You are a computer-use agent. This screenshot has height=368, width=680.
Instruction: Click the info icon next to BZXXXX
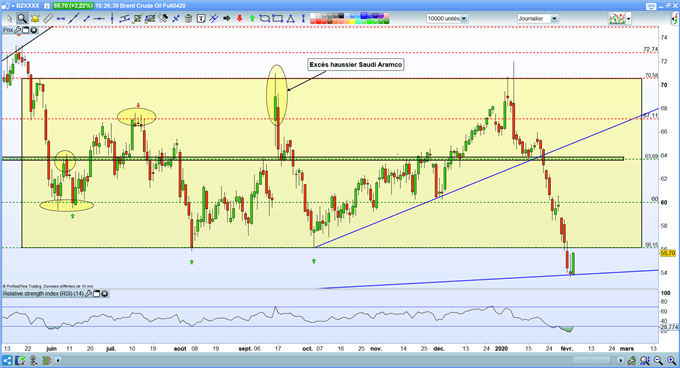coord(47,6)
